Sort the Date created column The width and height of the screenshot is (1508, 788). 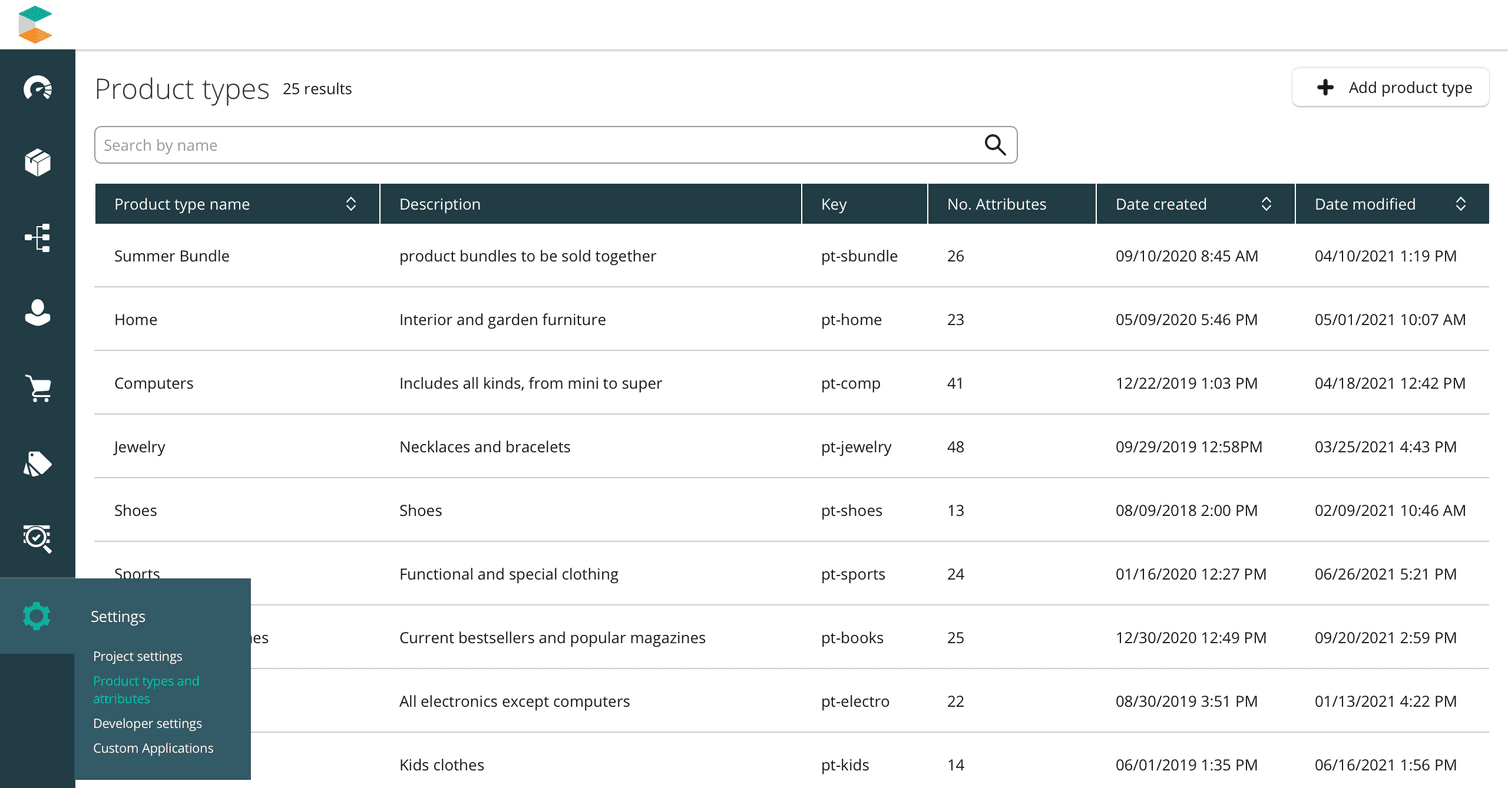[1268, 203]
